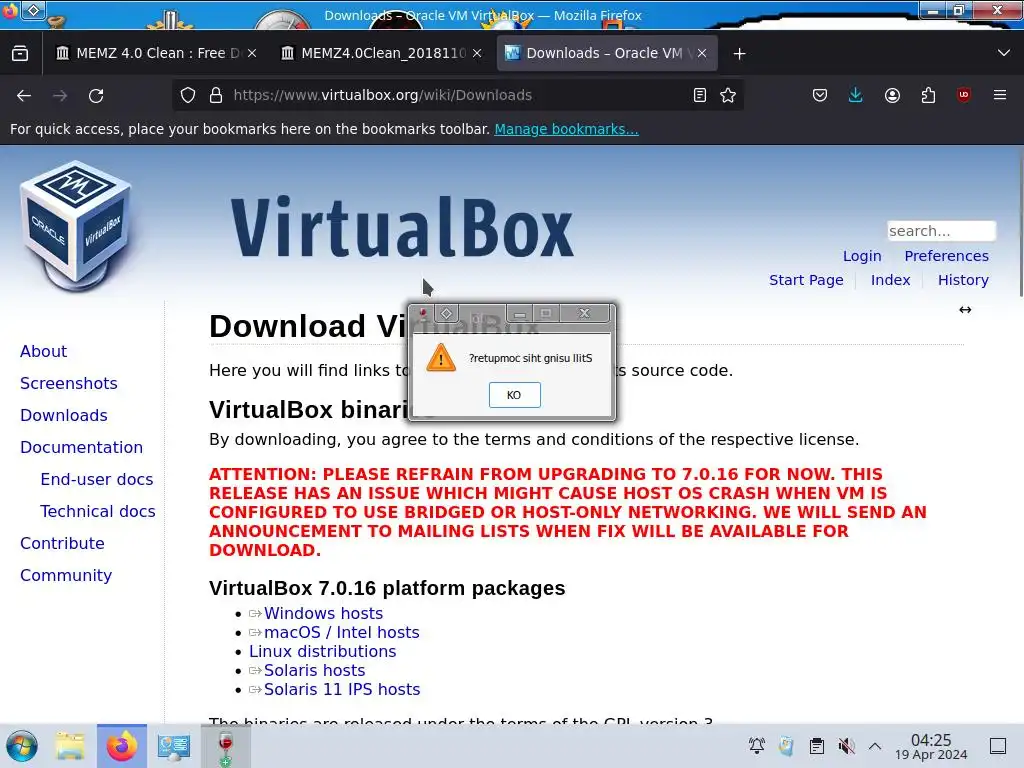
Task: Open the Index link
Action: point(890,280)
